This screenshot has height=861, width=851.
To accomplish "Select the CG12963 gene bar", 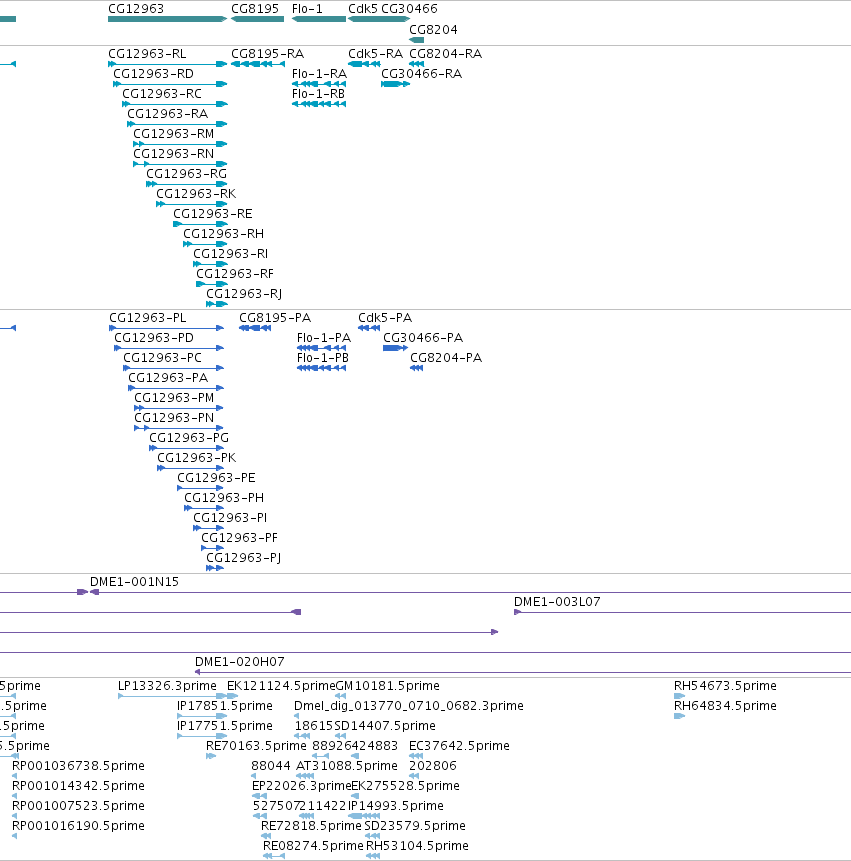I will coord(167,19).
